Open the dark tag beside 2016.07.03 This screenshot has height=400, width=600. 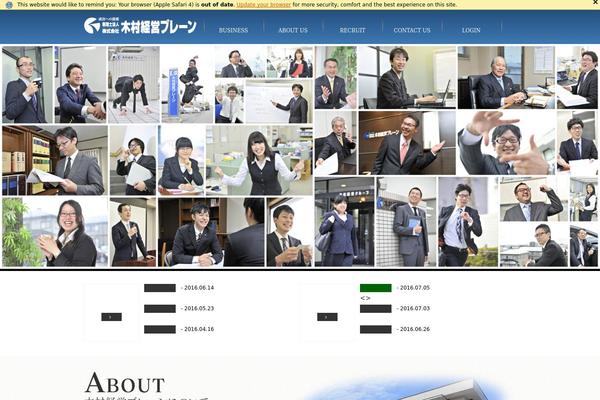pyautogui.click(x=376, y=309)
